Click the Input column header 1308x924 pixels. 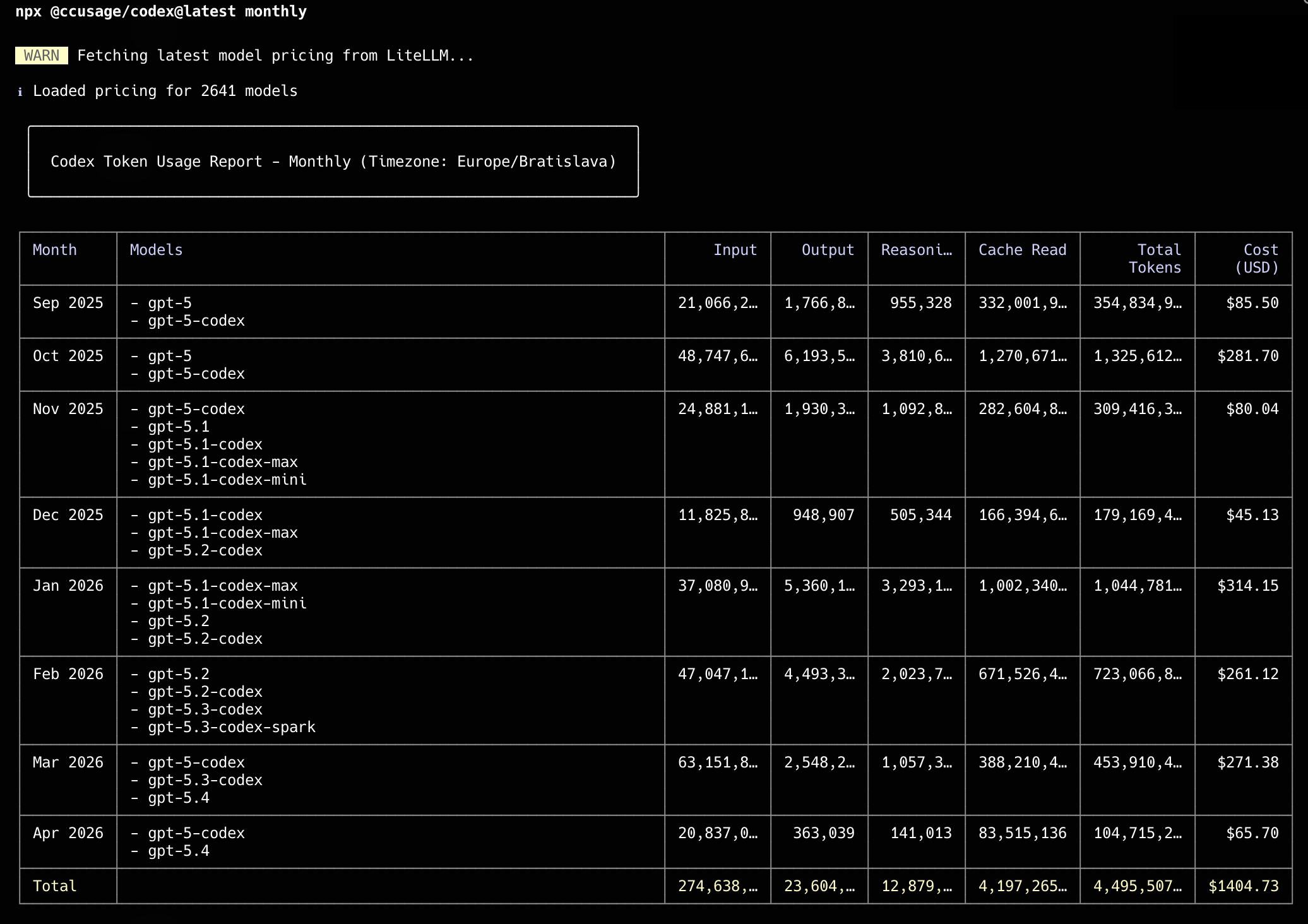tap(735, 250)
